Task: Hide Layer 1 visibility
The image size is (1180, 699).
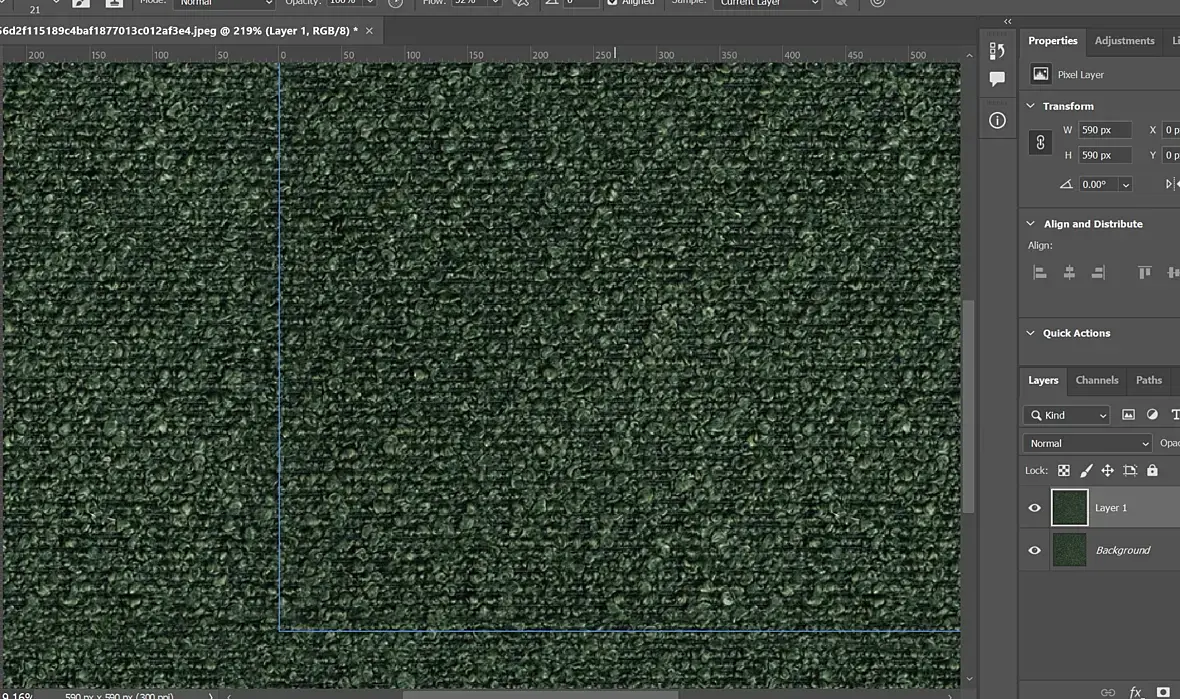Action: coord(1035,508)
